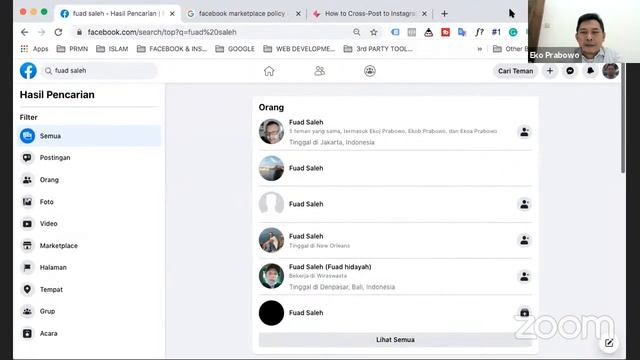Click the Lihat Semua button
Screen dimensions: 640x360
(395, 340)
